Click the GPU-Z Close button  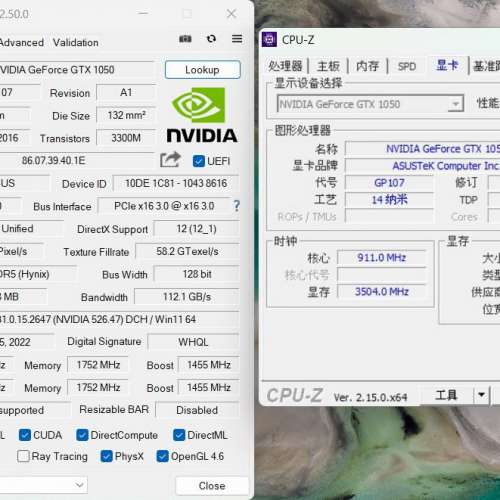tap(212, 486)
